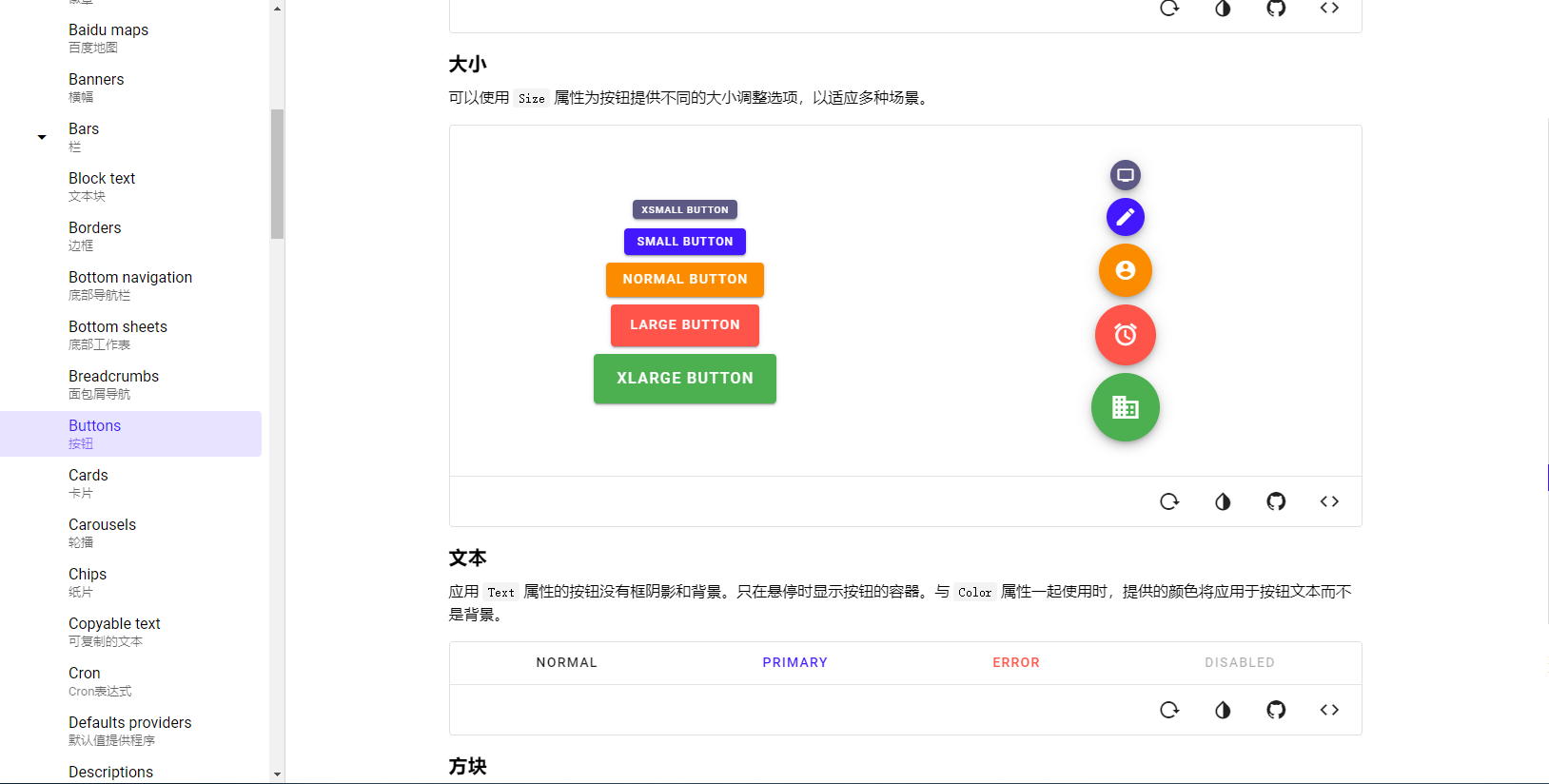Toggle dark theme for text button demo

click(x=1223, y=710)
